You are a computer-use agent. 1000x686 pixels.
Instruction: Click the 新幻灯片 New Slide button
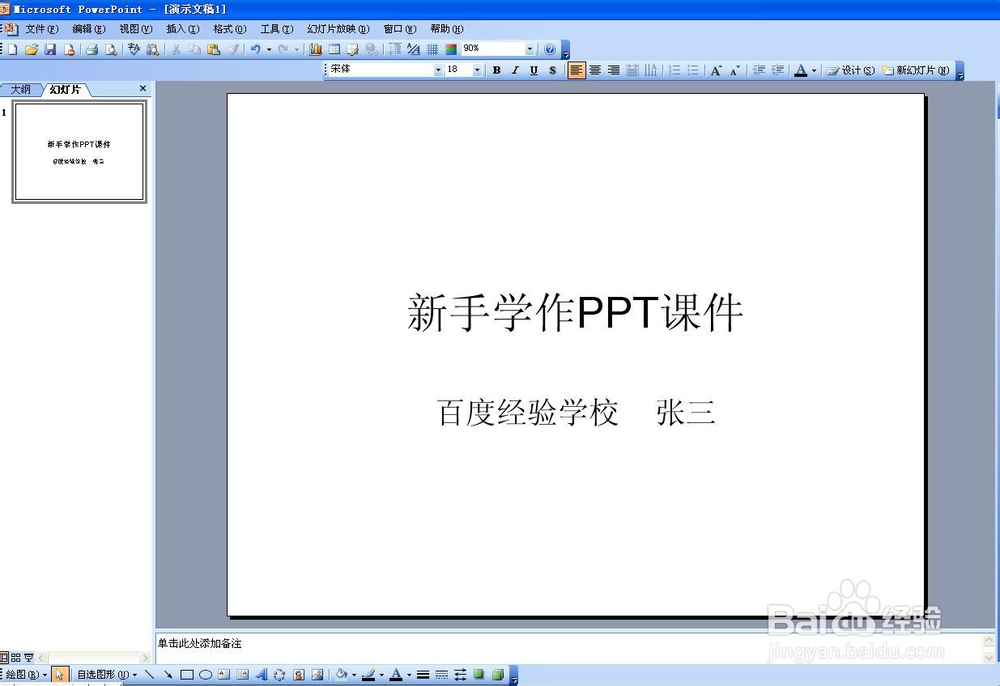click(916, 70)
